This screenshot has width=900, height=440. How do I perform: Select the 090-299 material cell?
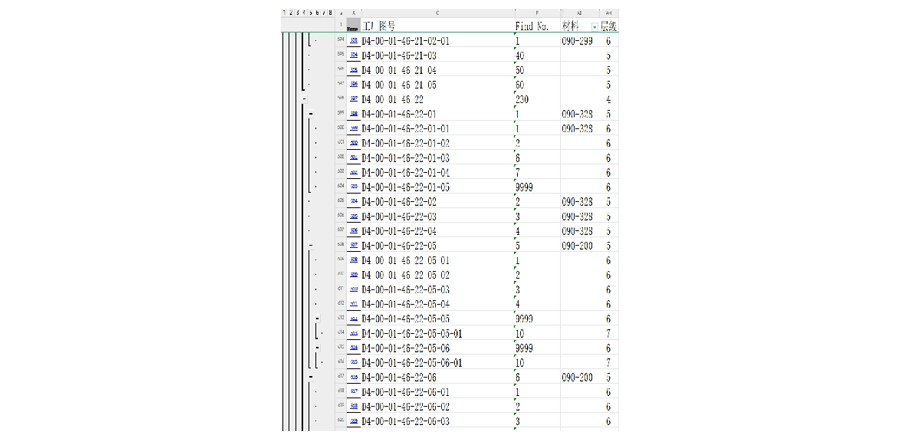579,41
